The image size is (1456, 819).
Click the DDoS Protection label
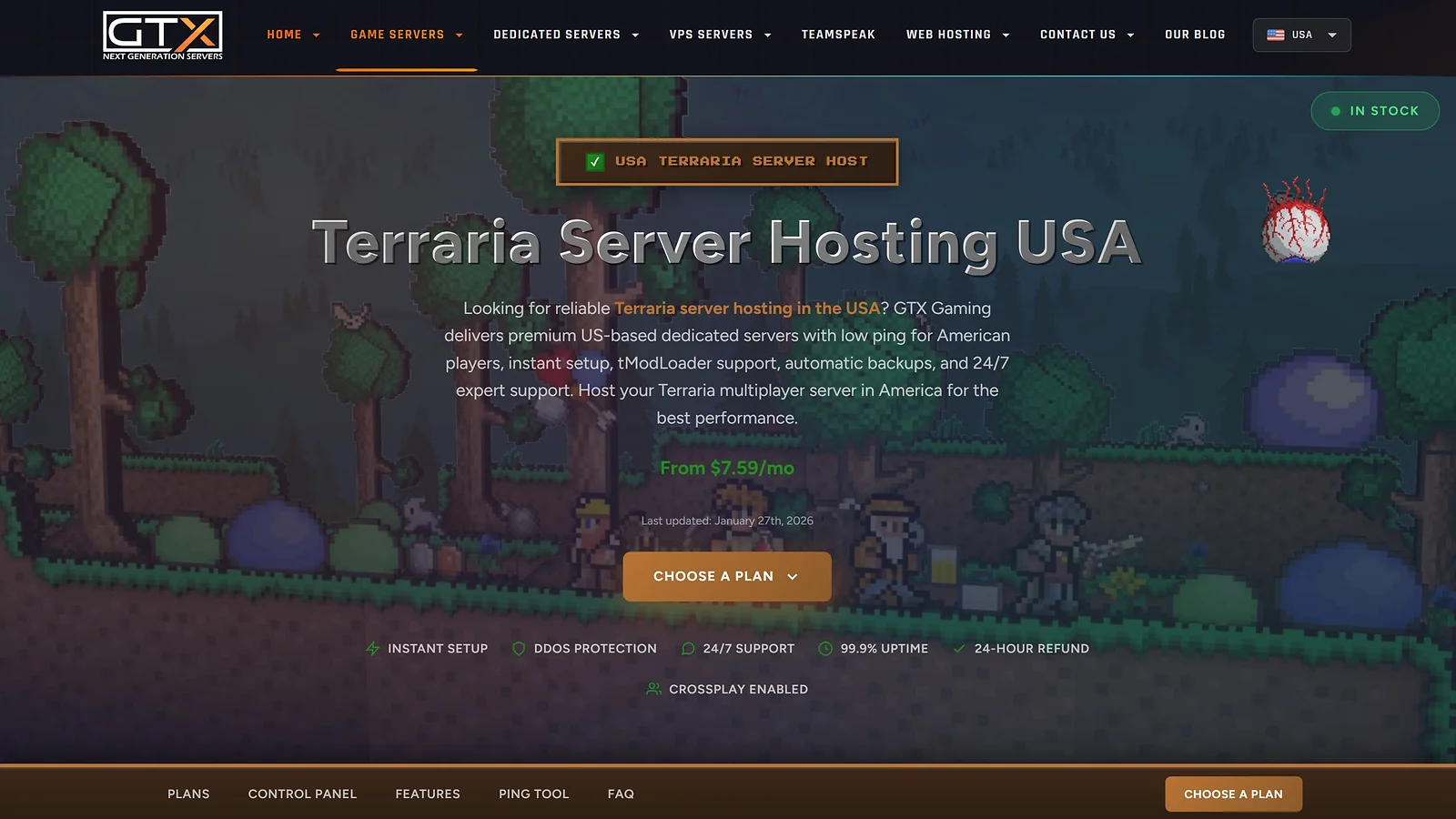[595, 649]
